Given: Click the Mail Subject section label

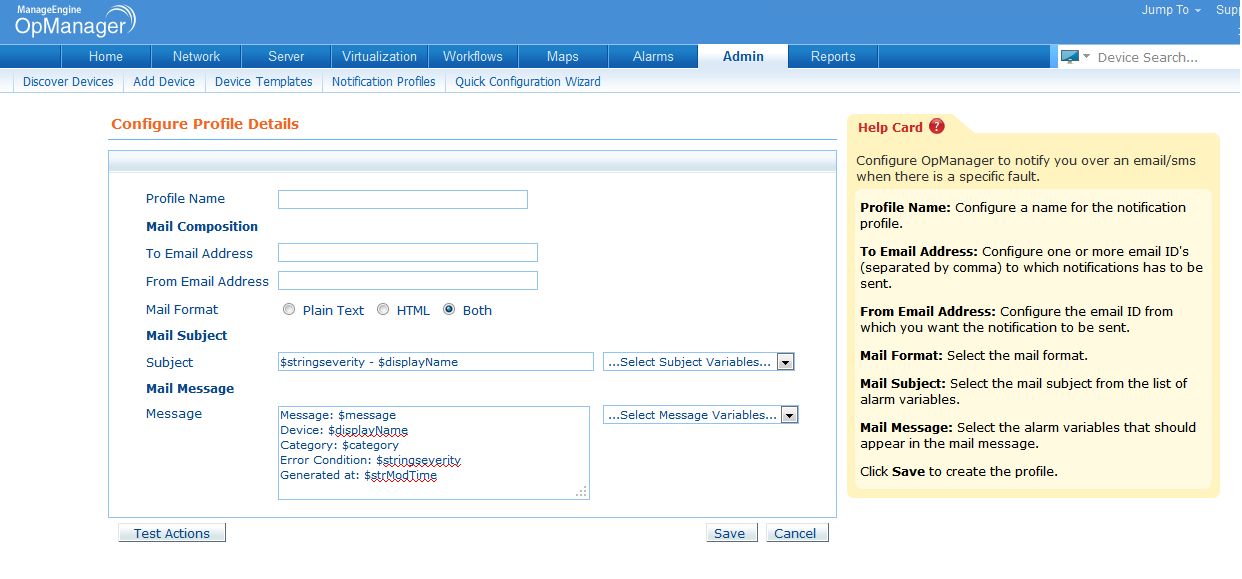Looking at the screenshot, I should pos(187,335).
